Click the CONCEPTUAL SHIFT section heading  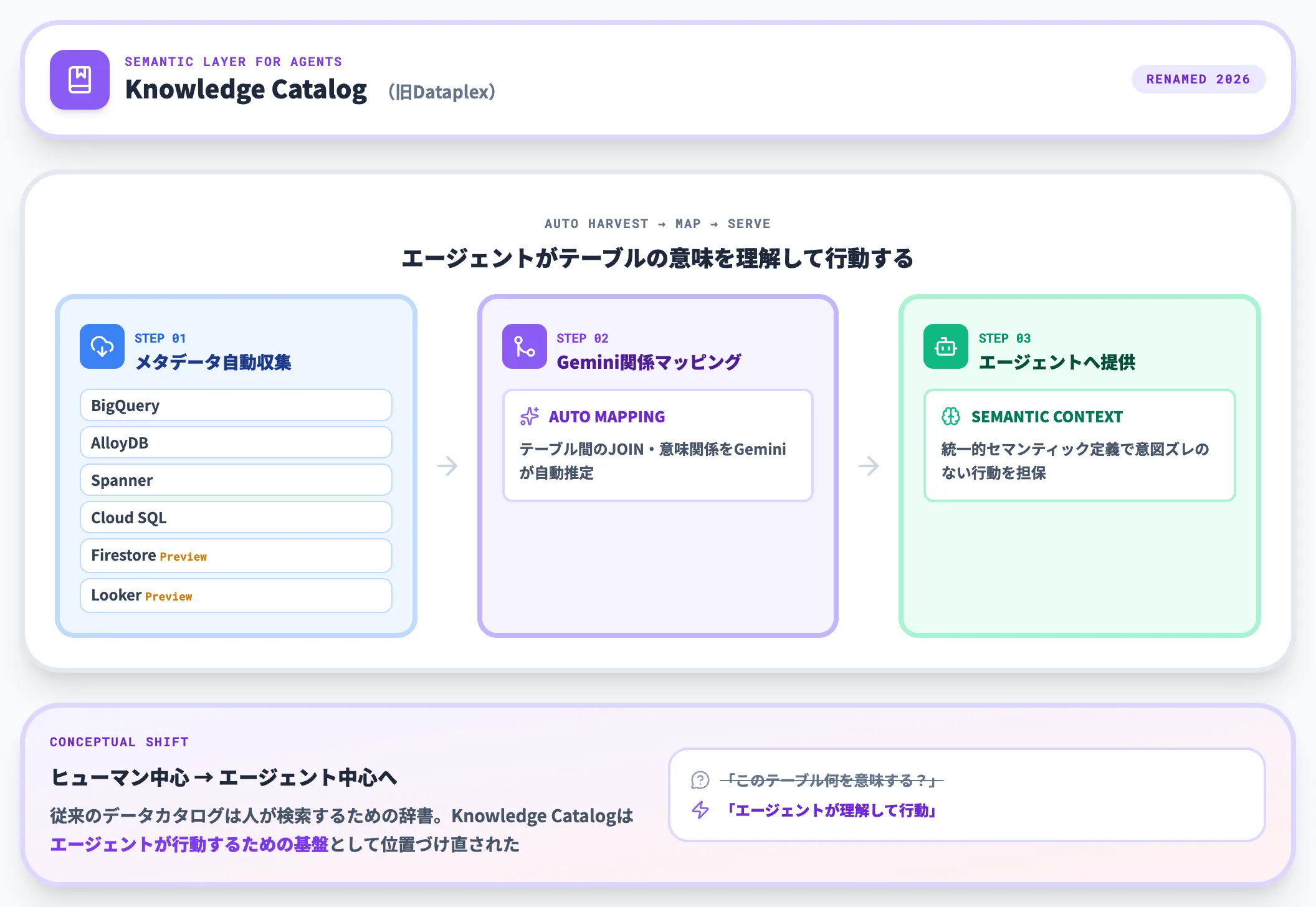(x=118, y=741)
